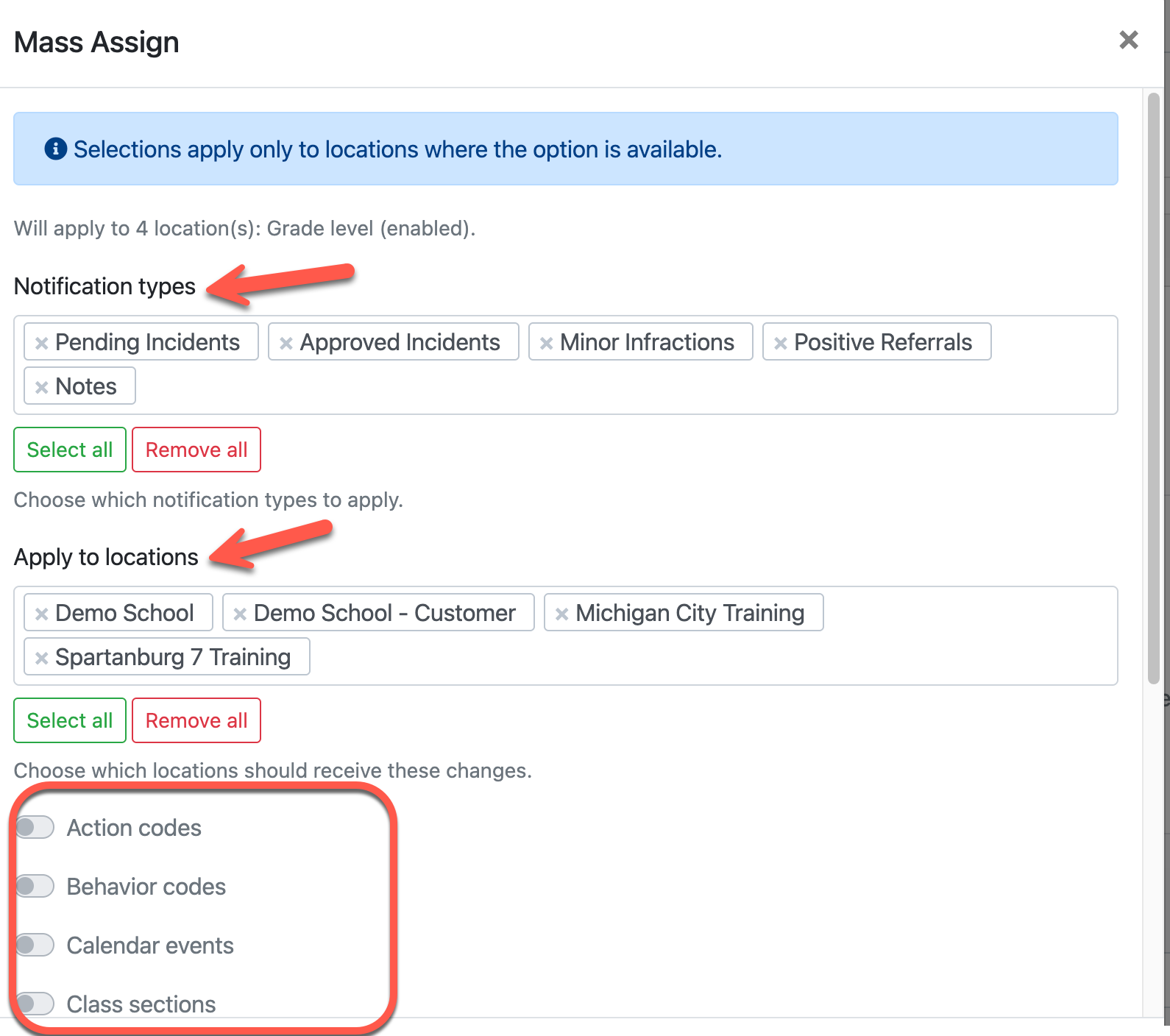1170x1036 pixels.
Task: Click Remove all under Apply to locations
Action: (x=196, y=720)
